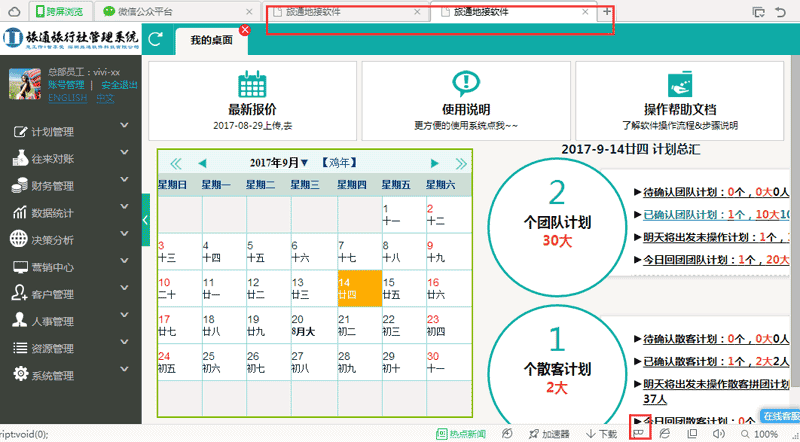
Task: Switch language to ENGLISH
Action: point(68,99)
